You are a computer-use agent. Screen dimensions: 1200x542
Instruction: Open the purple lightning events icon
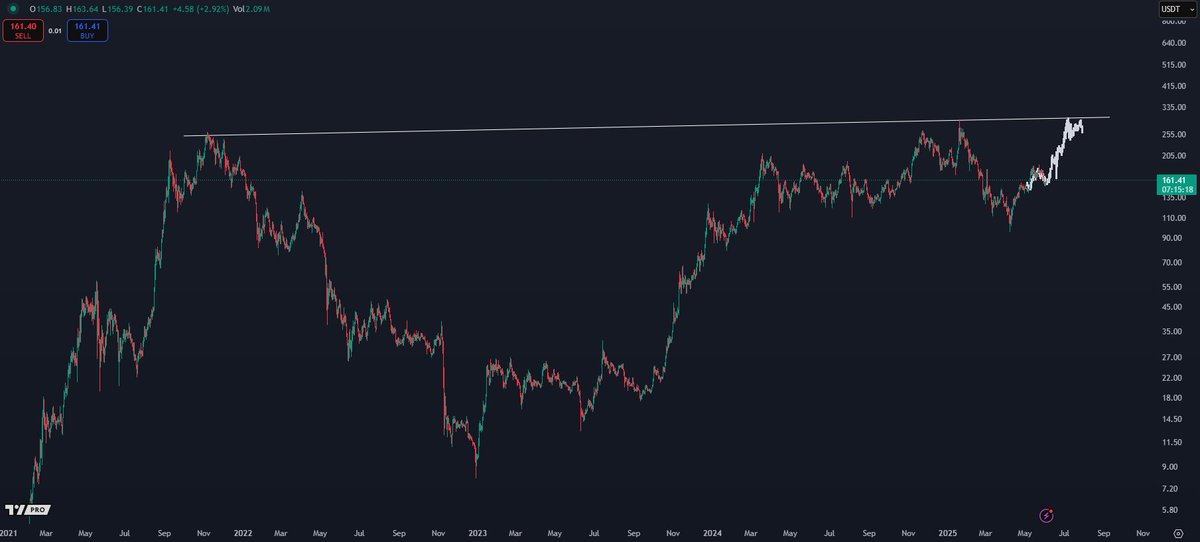1046,515
